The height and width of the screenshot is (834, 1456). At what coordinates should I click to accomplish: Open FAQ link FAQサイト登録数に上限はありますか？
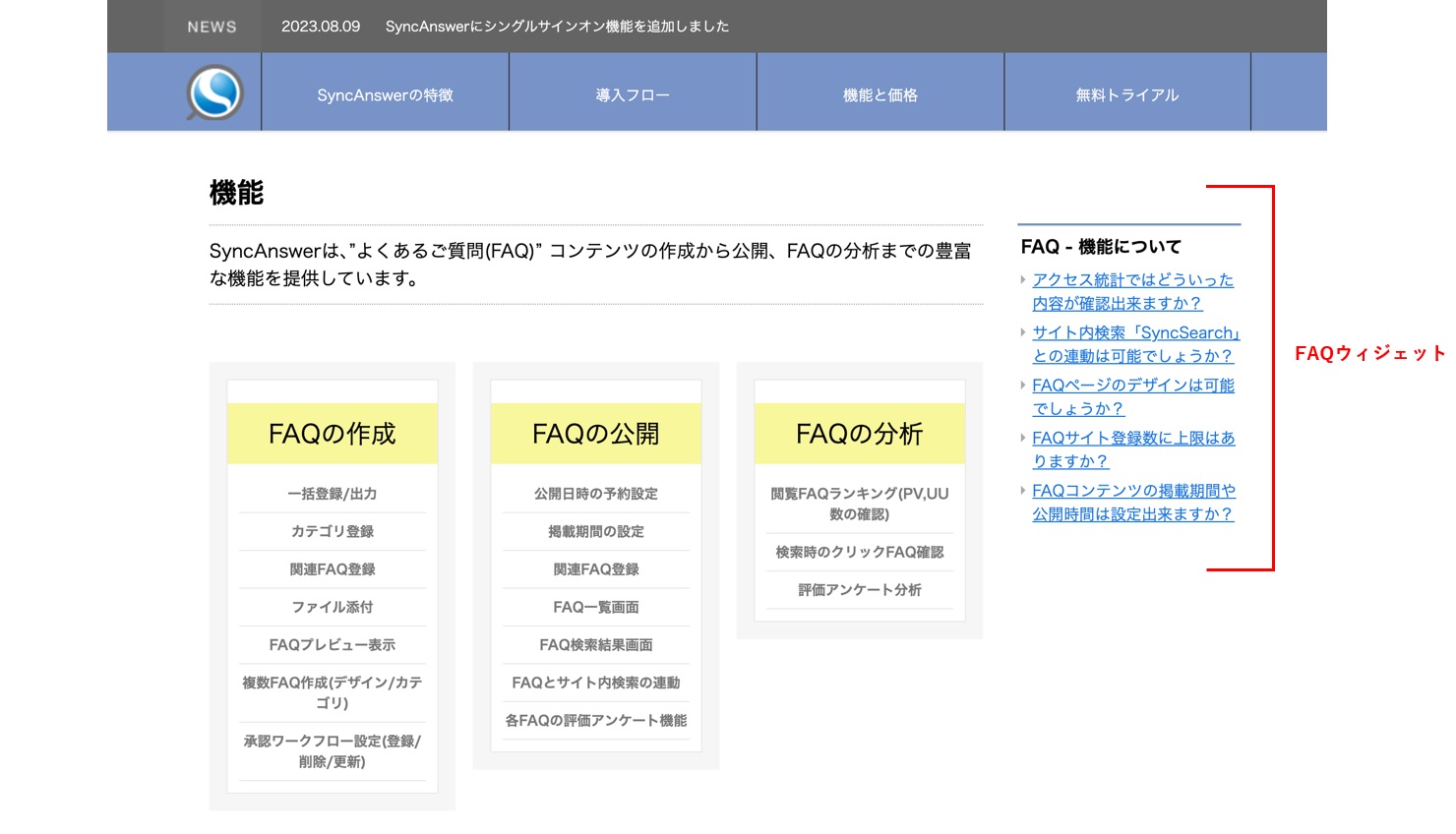point(1133,449)
